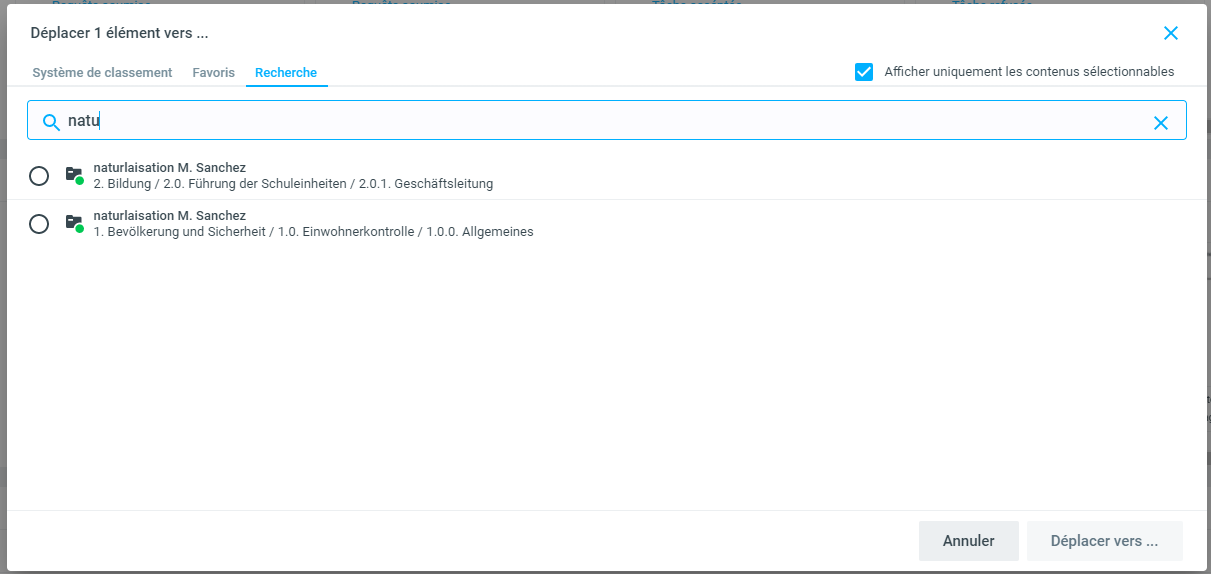Click the dossier icon of the Geschäftsleitung result
The width and height of the screenshot is (1211, 574).
tap(73, 175)
